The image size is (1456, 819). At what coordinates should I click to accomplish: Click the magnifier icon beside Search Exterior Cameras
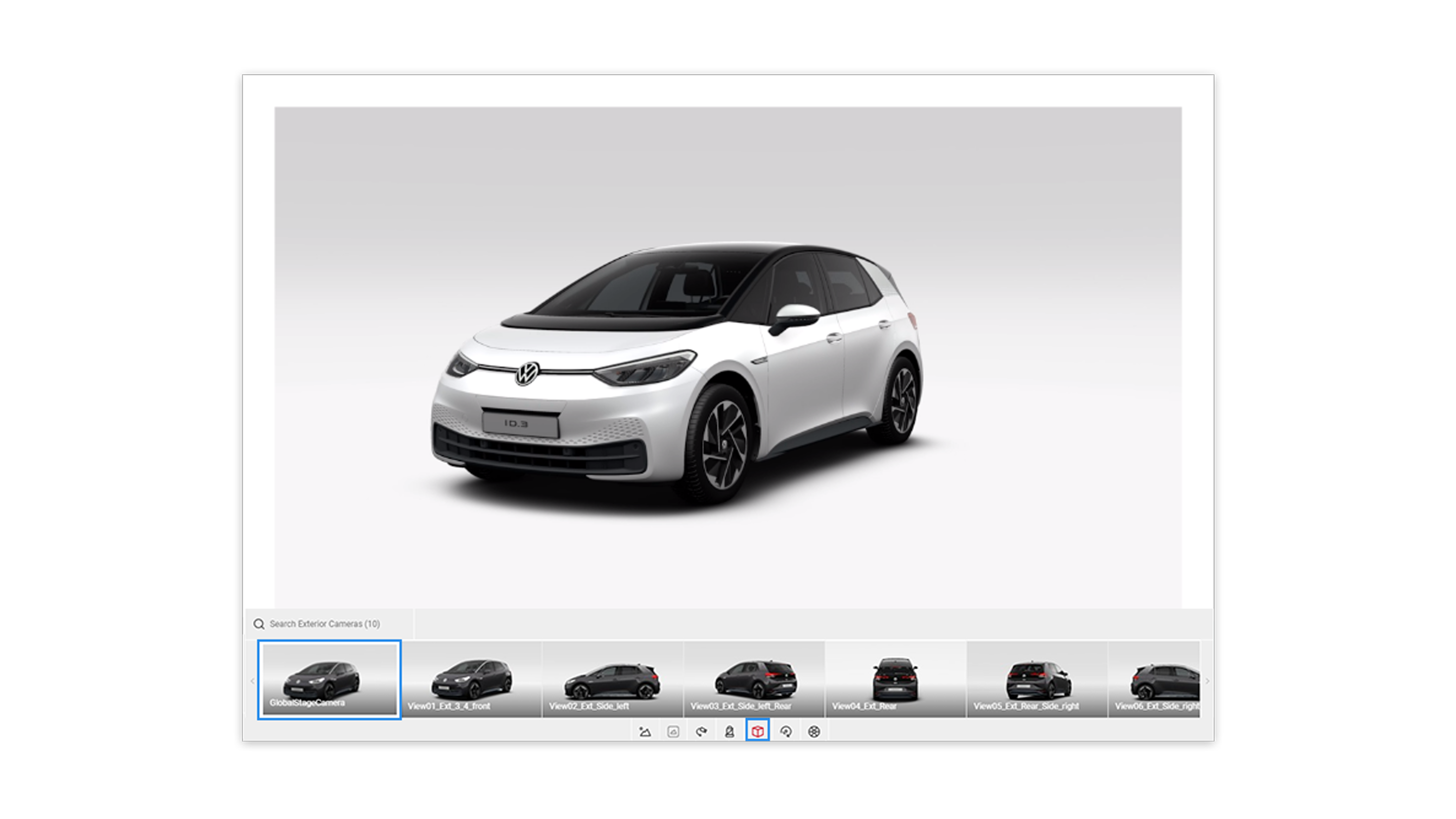pyautogui.click(x=259, y=624)
